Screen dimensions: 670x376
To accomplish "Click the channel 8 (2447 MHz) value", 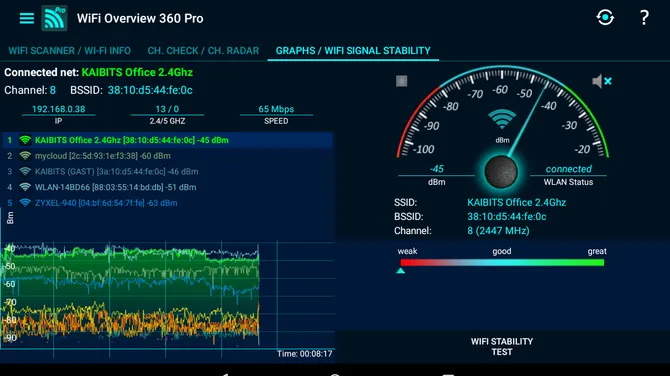I will [x=498, y=231].
